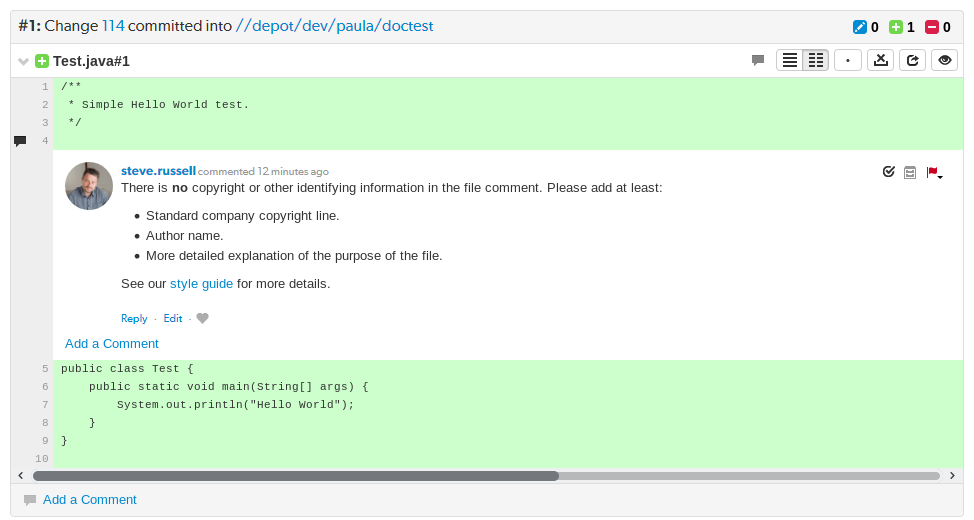The image size is (974, 520).
Task: Reply to steve.russell's comment
Action: (134, 319)
